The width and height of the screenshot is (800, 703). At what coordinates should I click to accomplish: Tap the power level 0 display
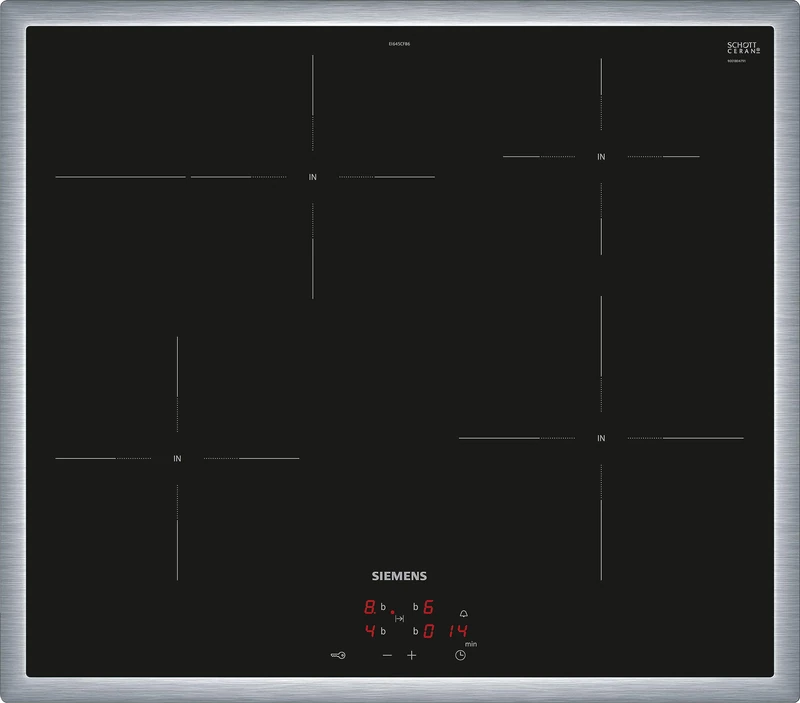[430, 630]
